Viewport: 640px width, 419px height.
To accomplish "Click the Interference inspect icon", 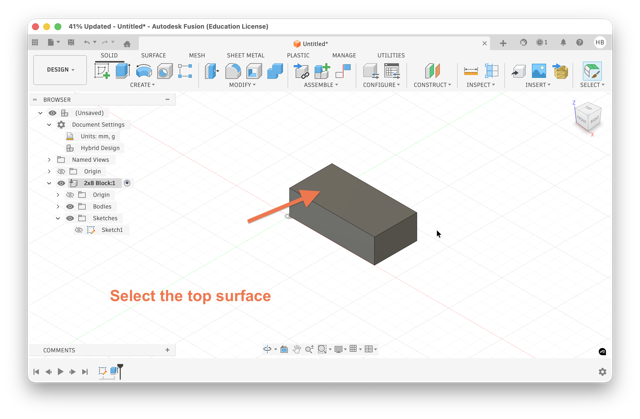I will [x=491, y=71].
